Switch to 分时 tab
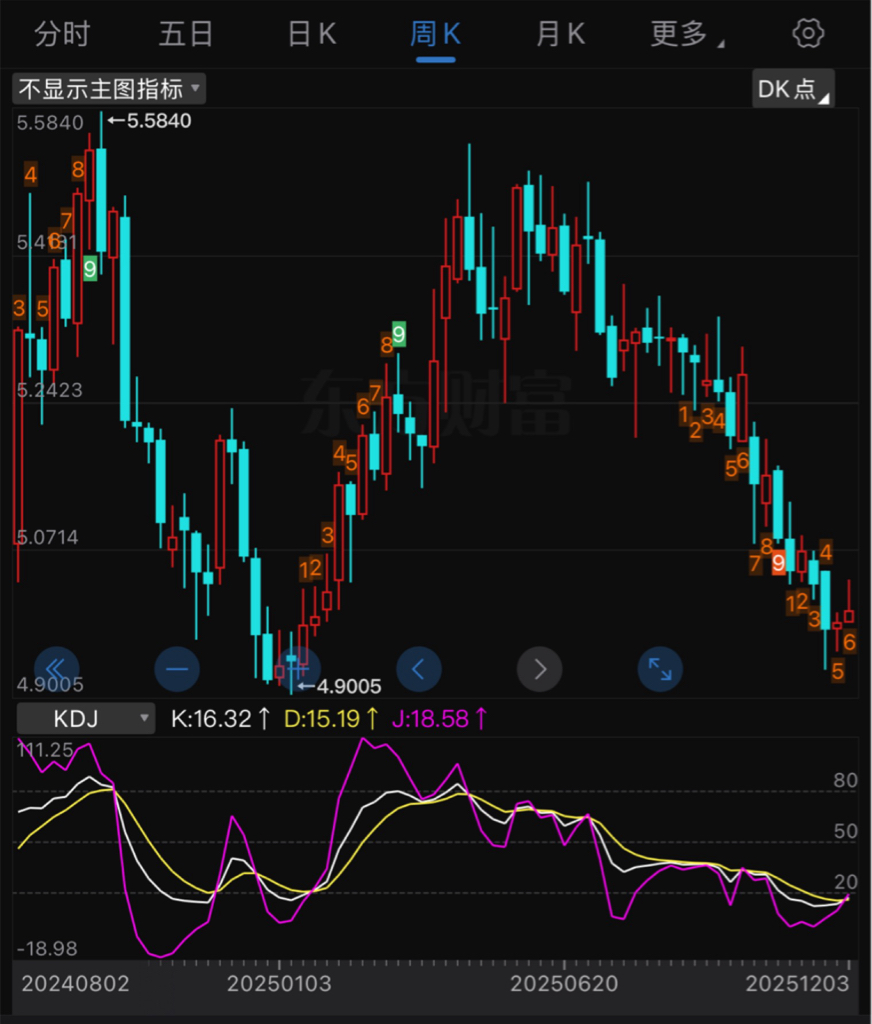The height and width of the screenshot is (1024, 872). tap(62, 34)
